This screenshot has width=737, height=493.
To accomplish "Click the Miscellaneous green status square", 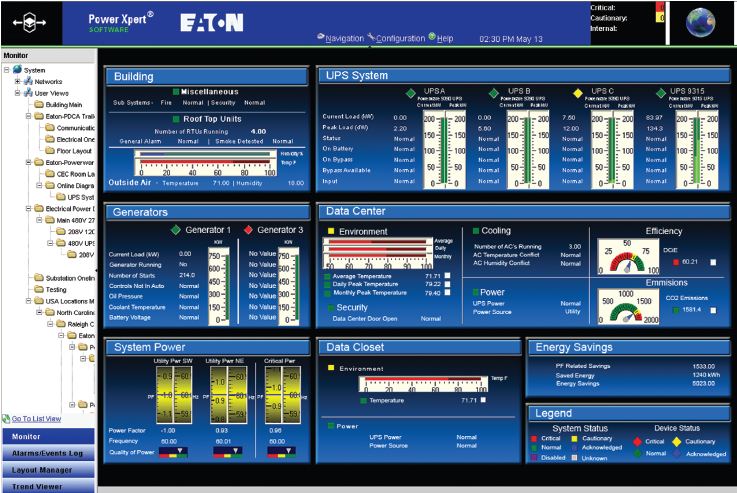I will [176, 92].
